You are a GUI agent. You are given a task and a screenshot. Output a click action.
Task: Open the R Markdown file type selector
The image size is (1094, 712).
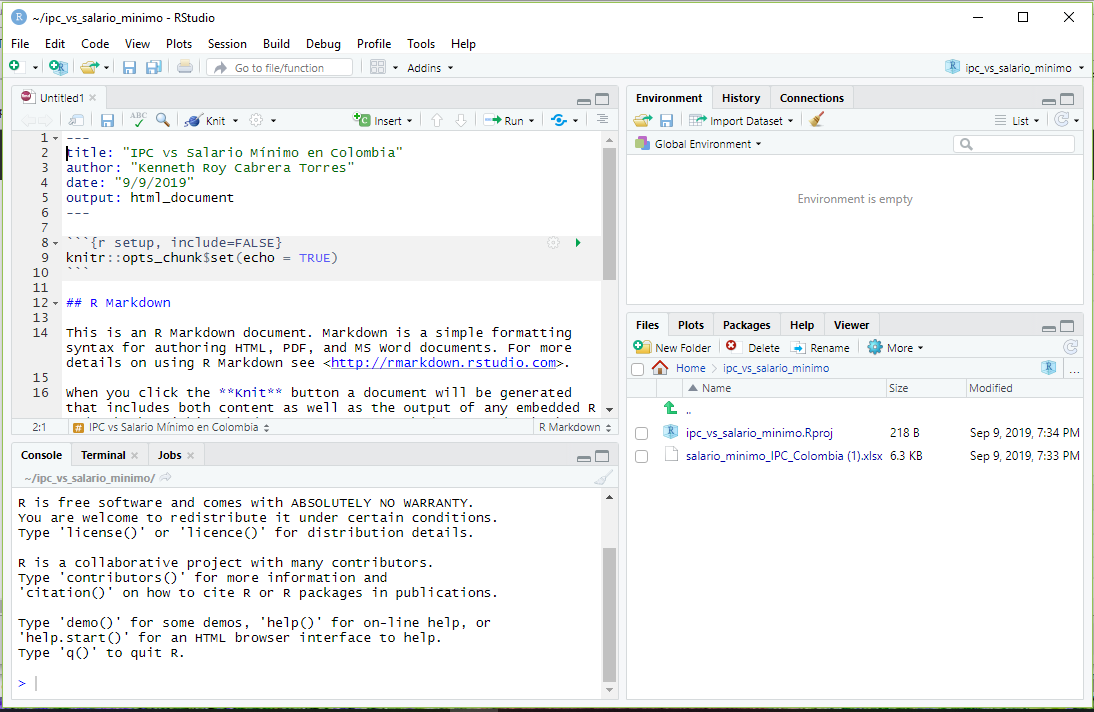click(x=575, y=427)
